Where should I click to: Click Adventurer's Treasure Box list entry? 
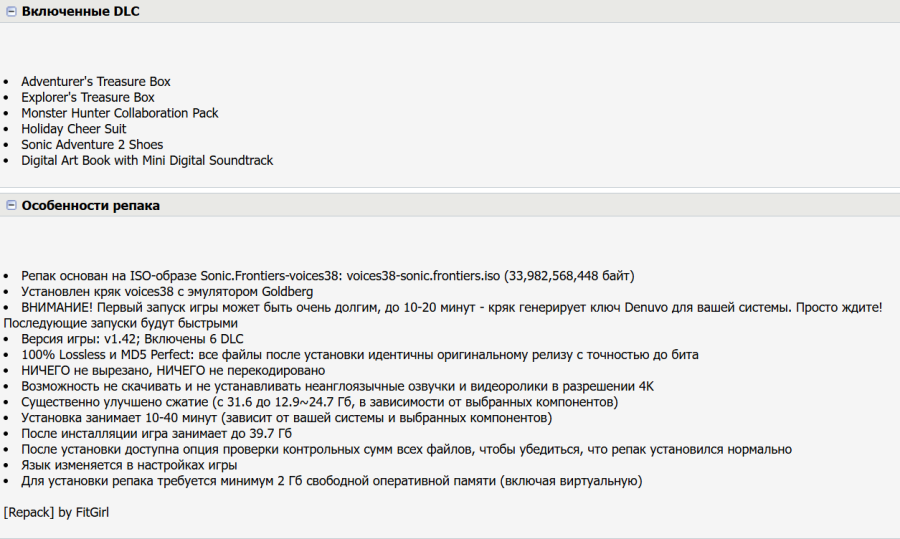[96, 81]
